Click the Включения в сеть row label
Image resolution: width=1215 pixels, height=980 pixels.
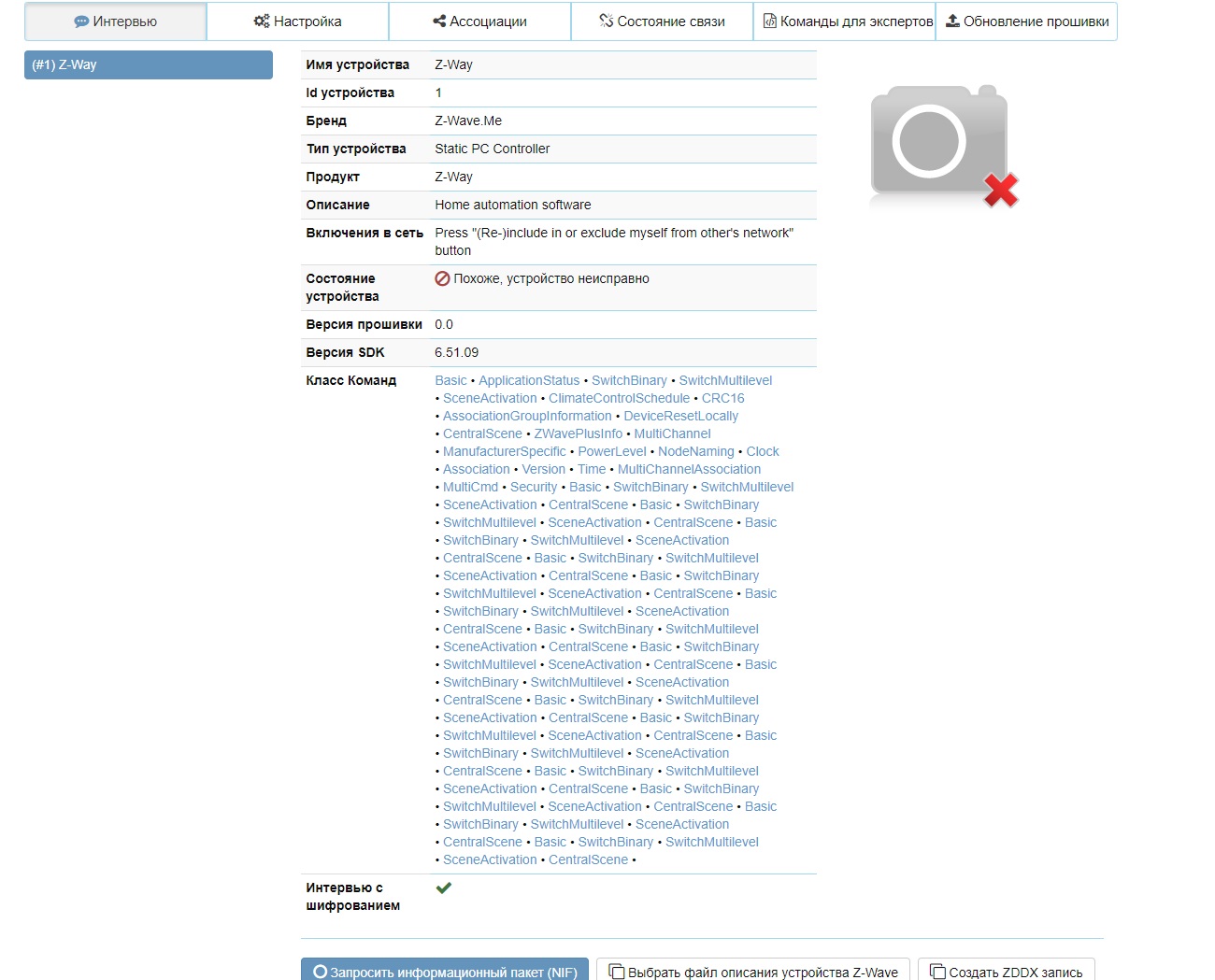tap(364, 233)
